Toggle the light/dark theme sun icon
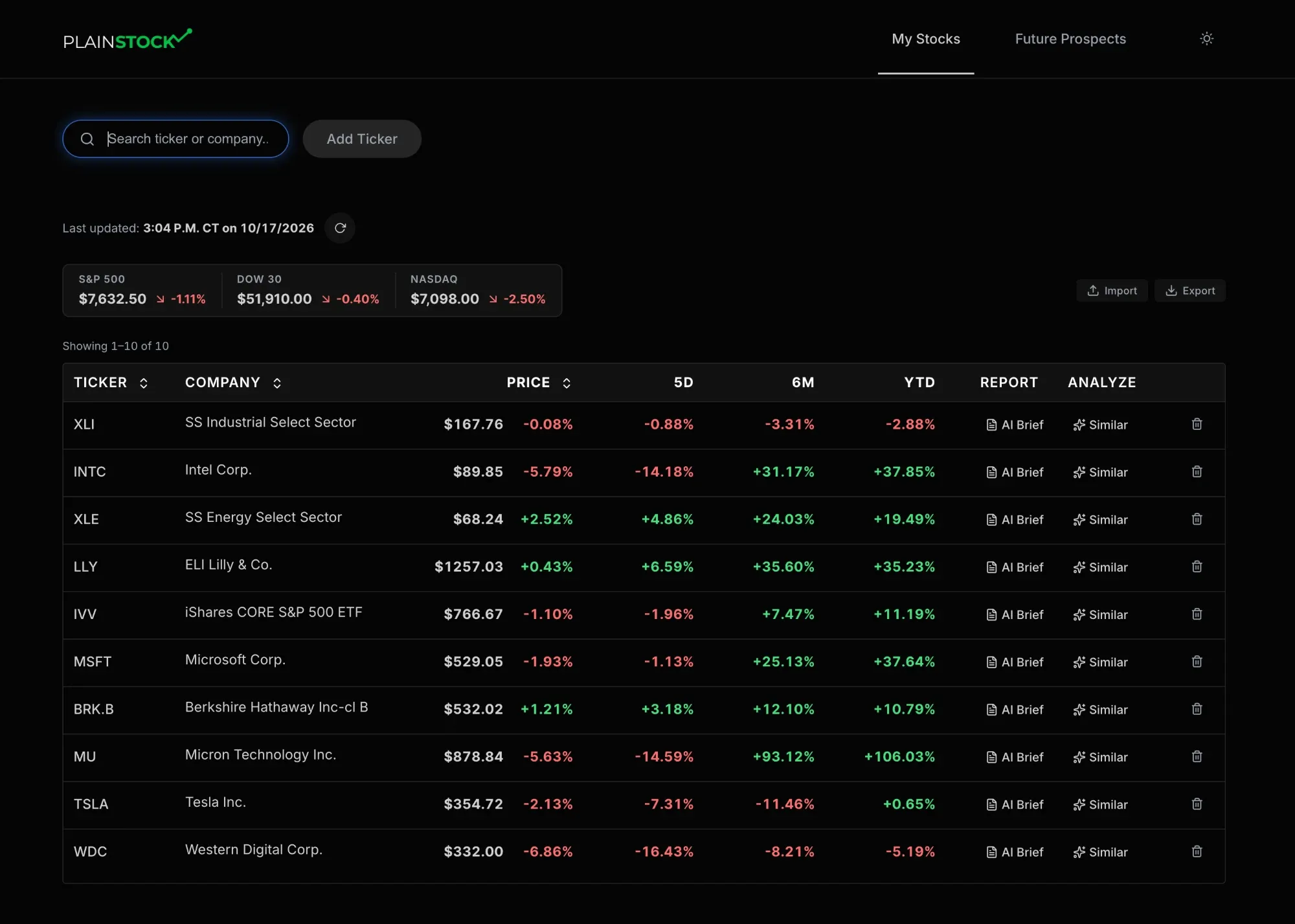Screen dimensions: 1295x924 coord(1206,39)
